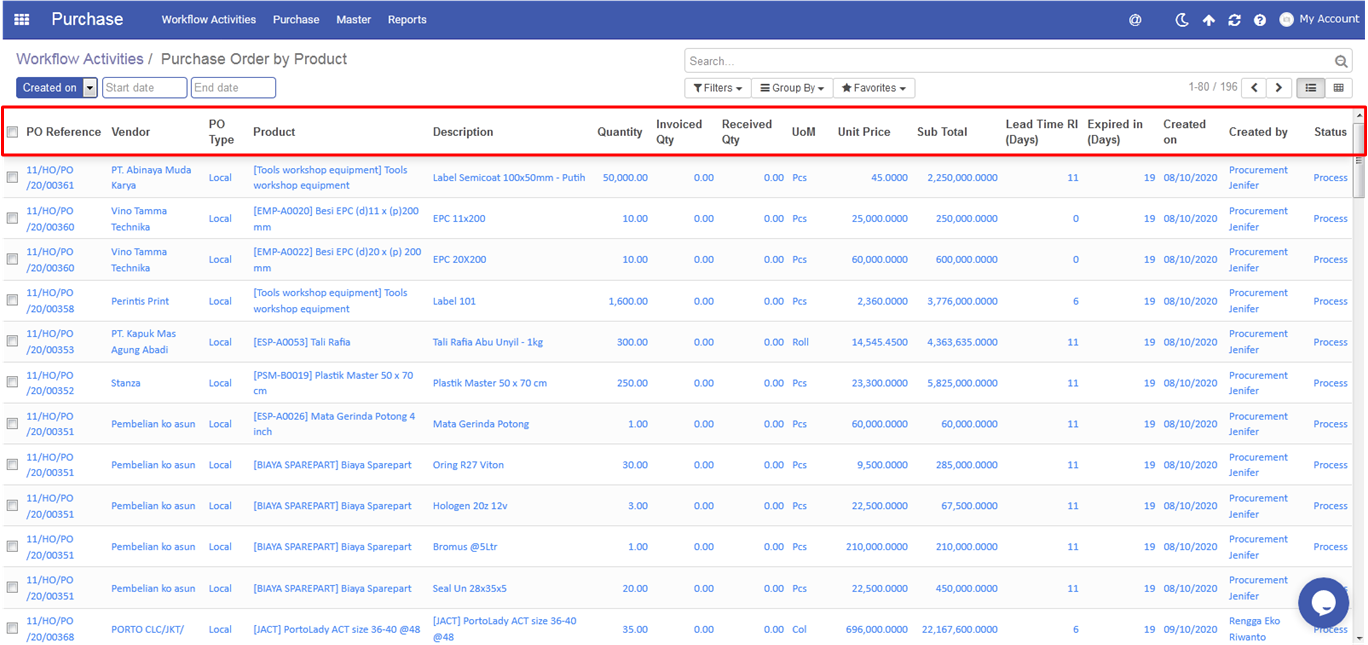Image resolution: width=1368 pixels, height=645 pixels.
Task: Open help via the question mark icon
Action: (x=1260, y=20)
